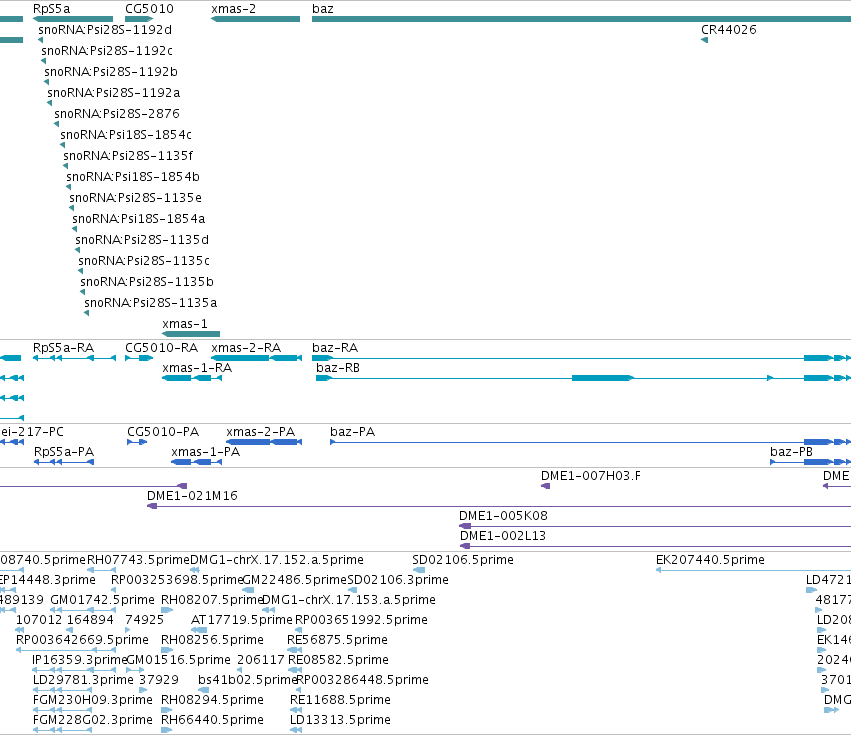The height and width of the screenshot is (735, 851).
Task: Click the RP003642669.5prime EST label
Action: pos(82,640)
